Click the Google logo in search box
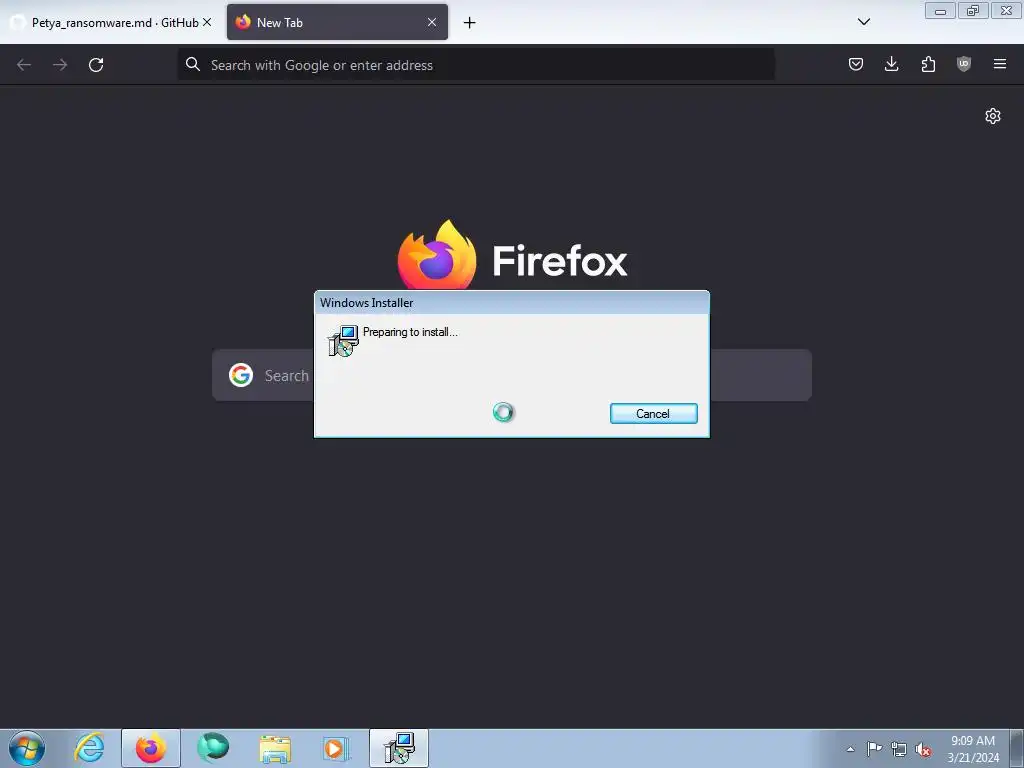The height and width of the screenshot is (768, 1024). pyautogui.click(x=241, y=375)
